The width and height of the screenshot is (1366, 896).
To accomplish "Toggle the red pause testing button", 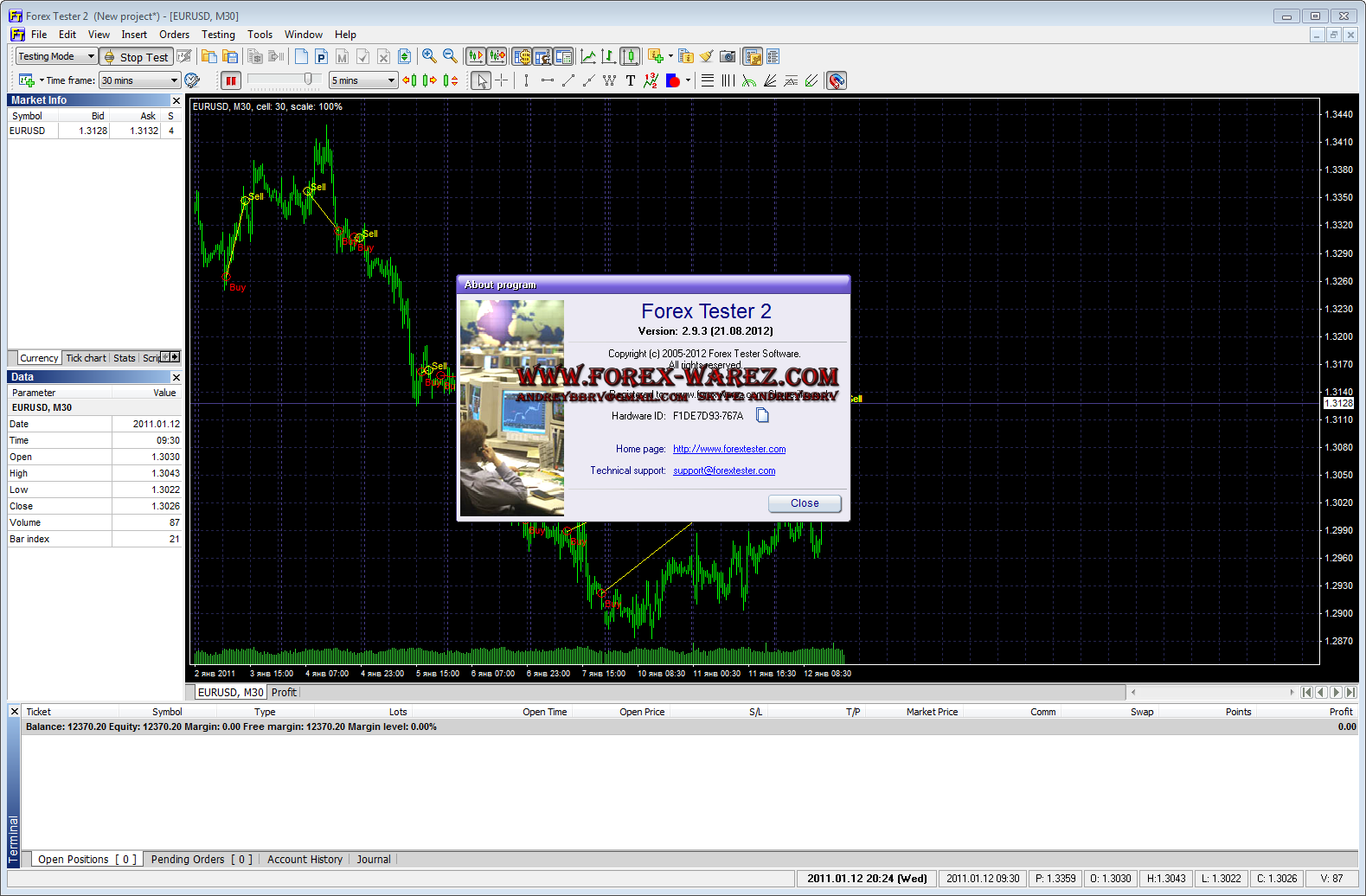I will tap(230, 80).
